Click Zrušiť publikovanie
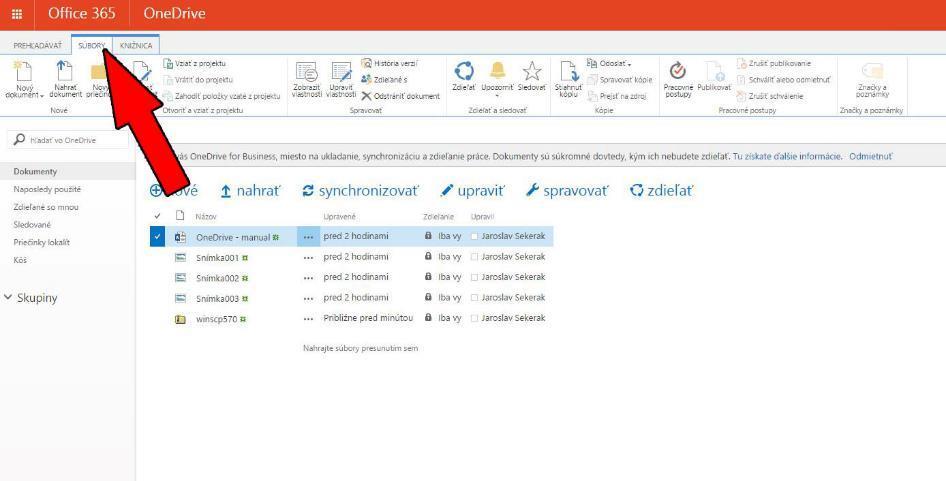Screen dimensions: 946x481 774,63
